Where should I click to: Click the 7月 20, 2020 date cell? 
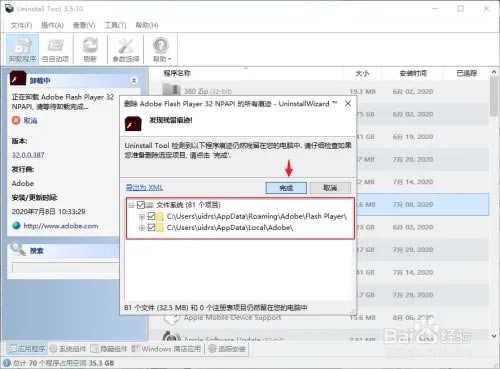[x=413, y=159]
